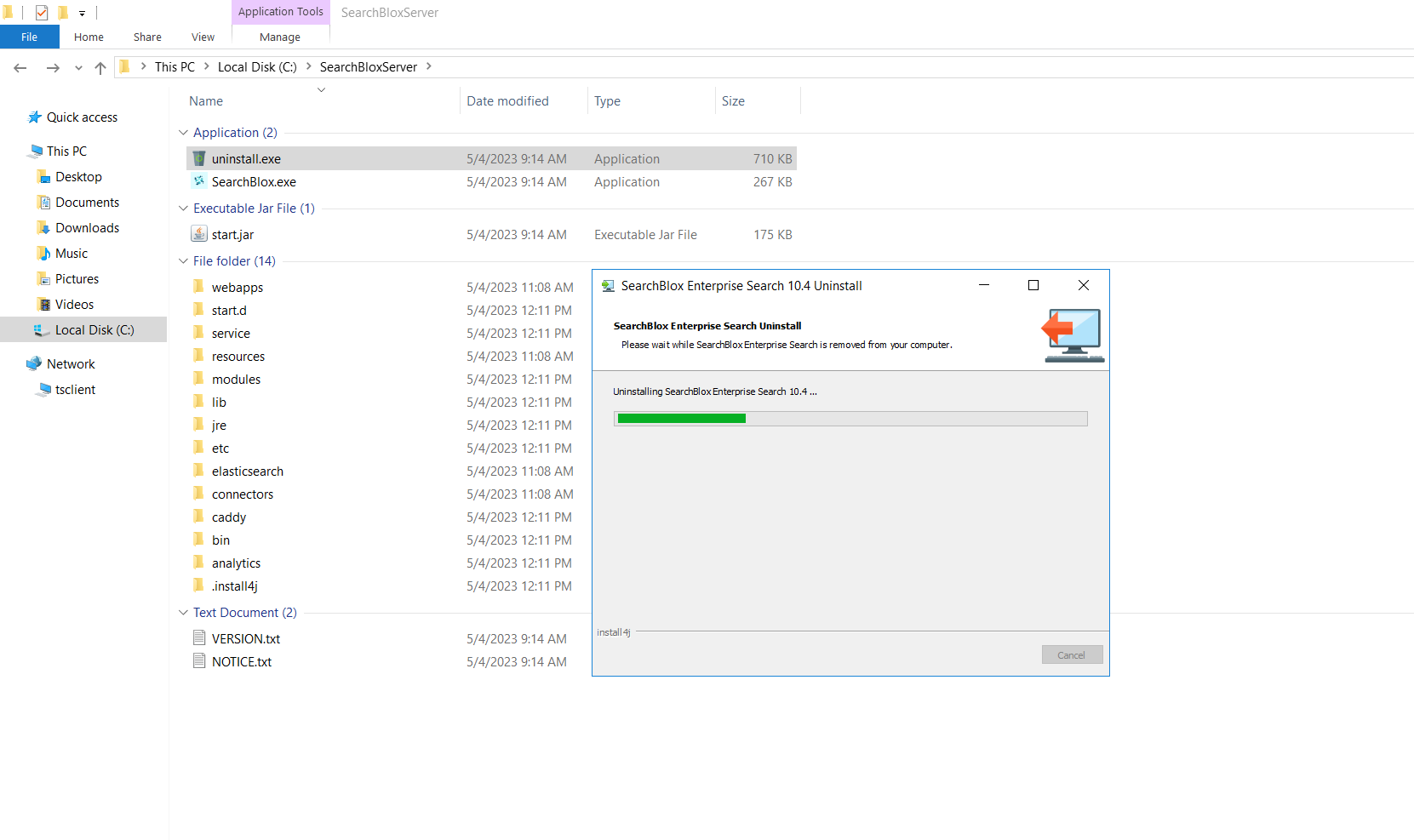Go forward with the Forward arrow
1414x840 pixels.
click(53, 67)
